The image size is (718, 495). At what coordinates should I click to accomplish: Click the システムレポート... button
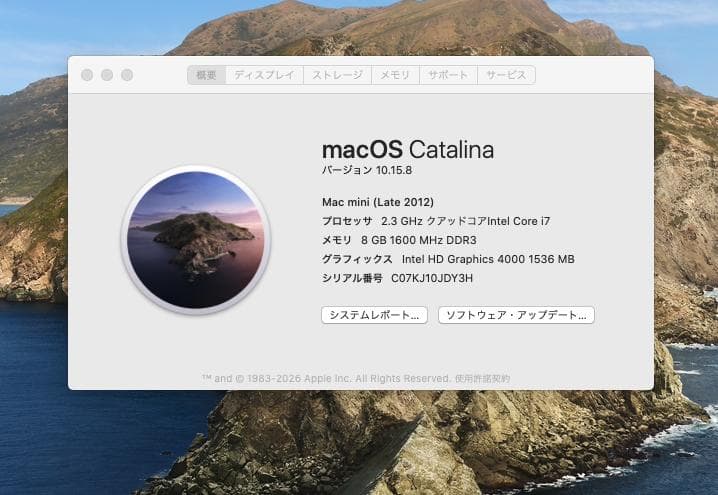[375, 315]
